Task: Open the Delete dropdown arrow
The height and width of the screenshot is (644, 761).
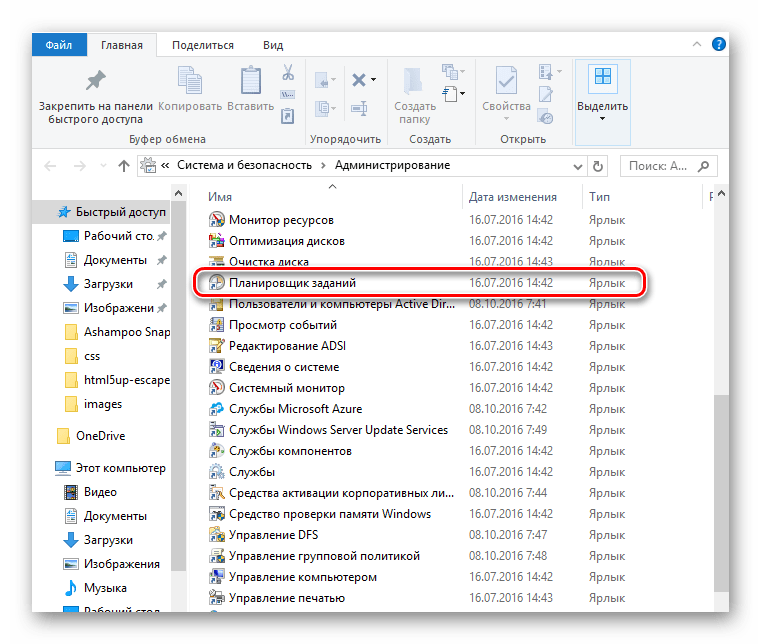Action: (x=373, y=80)
